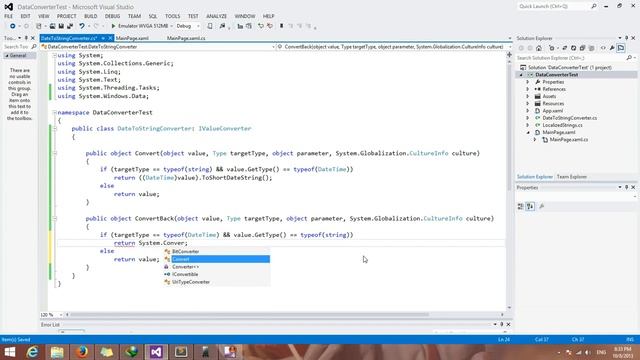Open the BUILD menu

[x=91, y=16]
